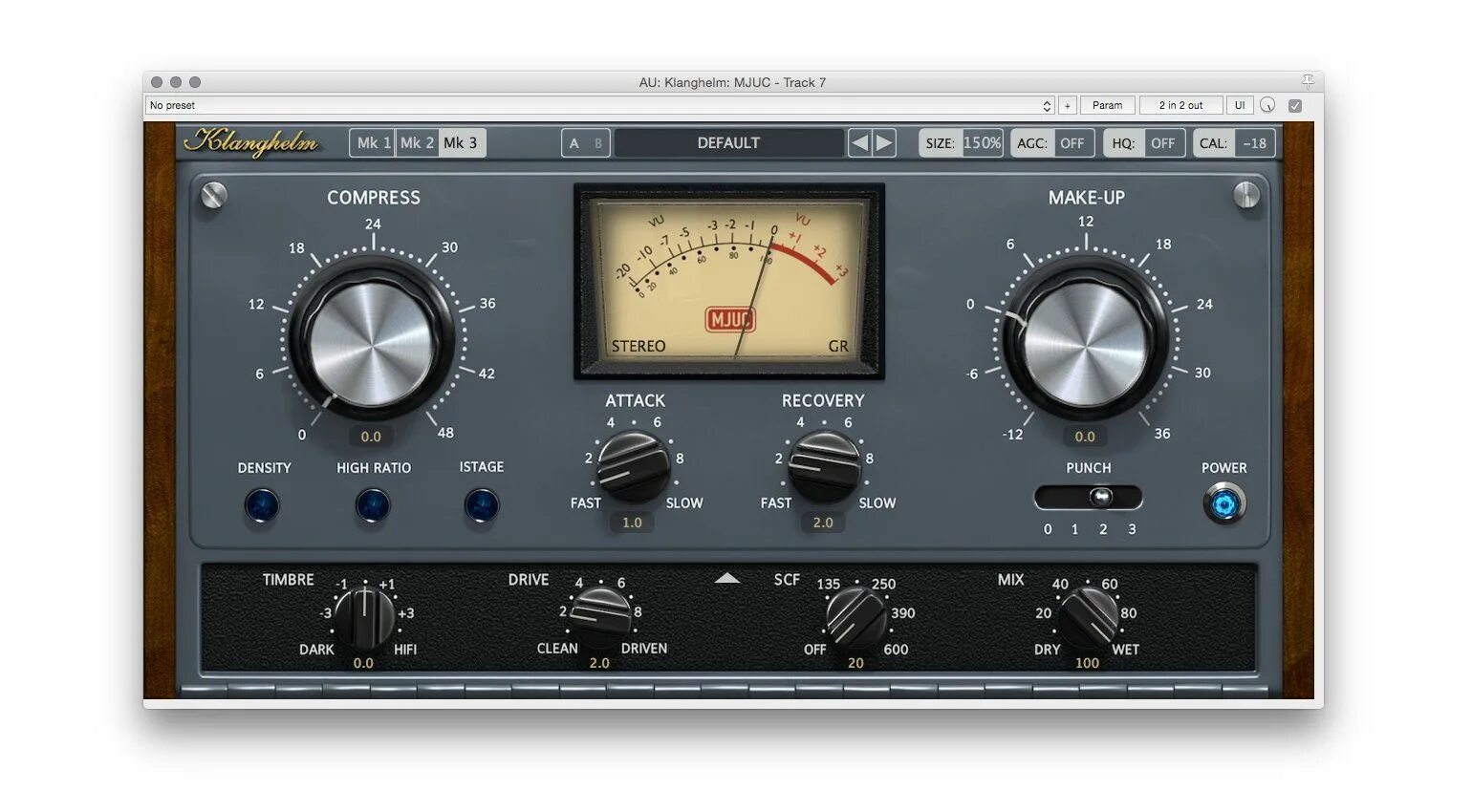Click the UI button

pos(1240,105)
